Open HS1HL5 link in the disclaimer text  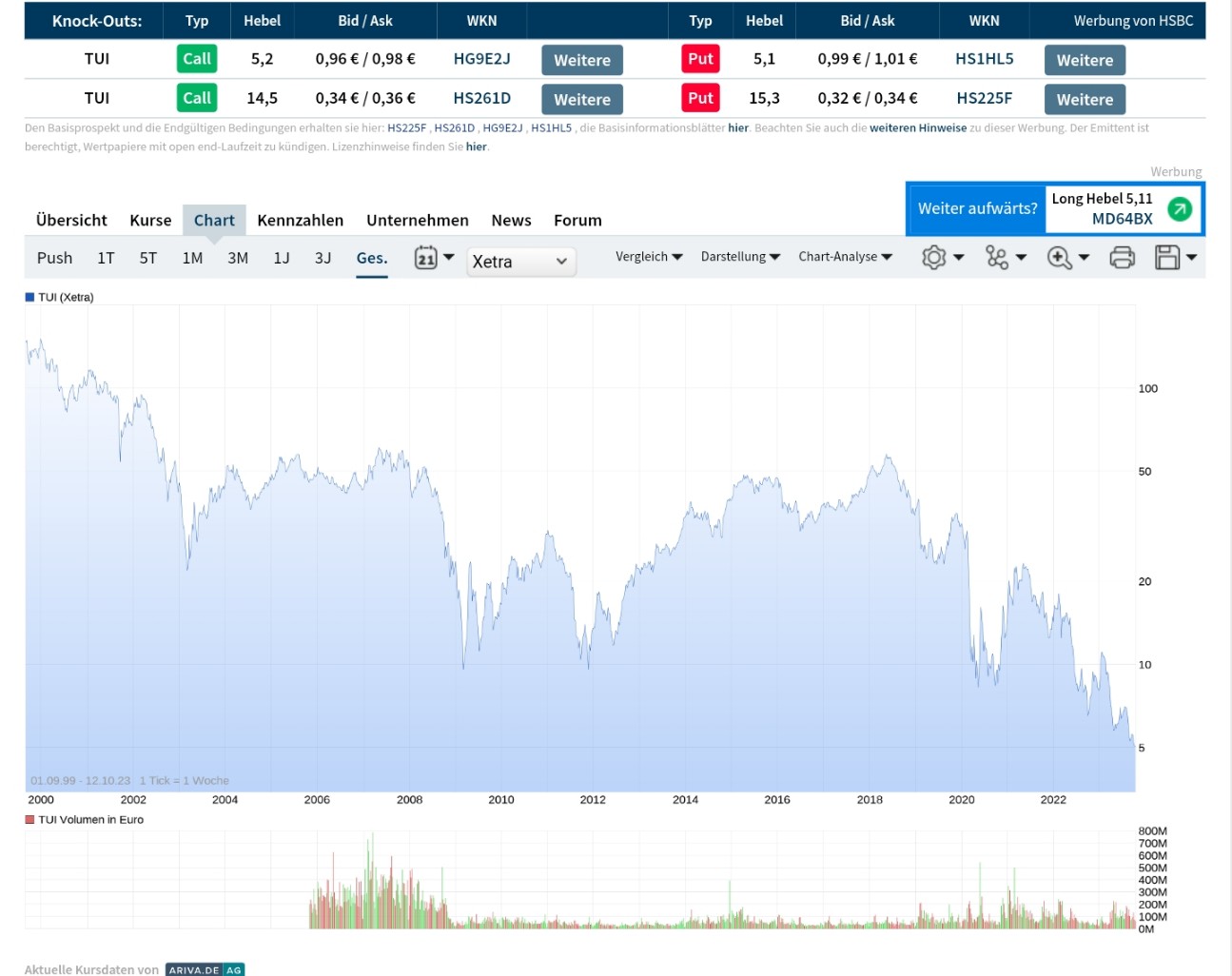[552, 128]
